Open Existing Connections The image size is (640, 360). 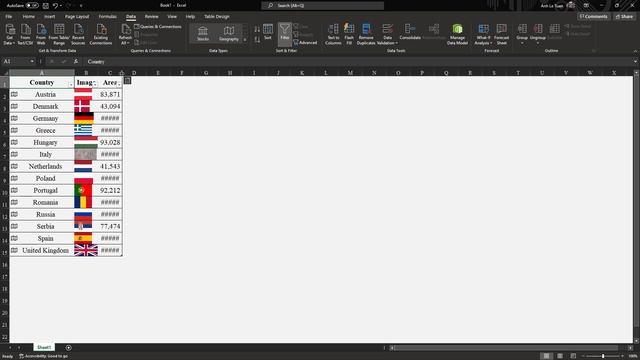coord(101,34)
